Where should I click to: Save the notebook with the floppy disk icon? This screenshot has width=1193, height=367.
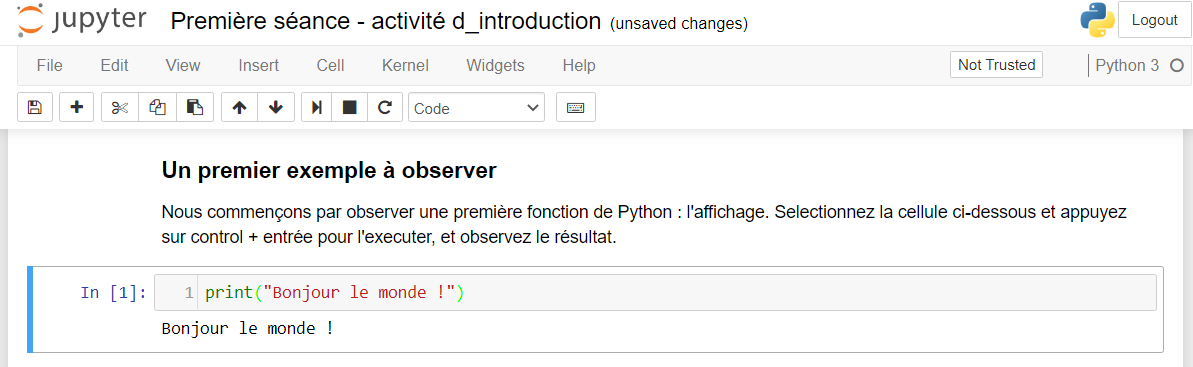[x=35, y=107]
